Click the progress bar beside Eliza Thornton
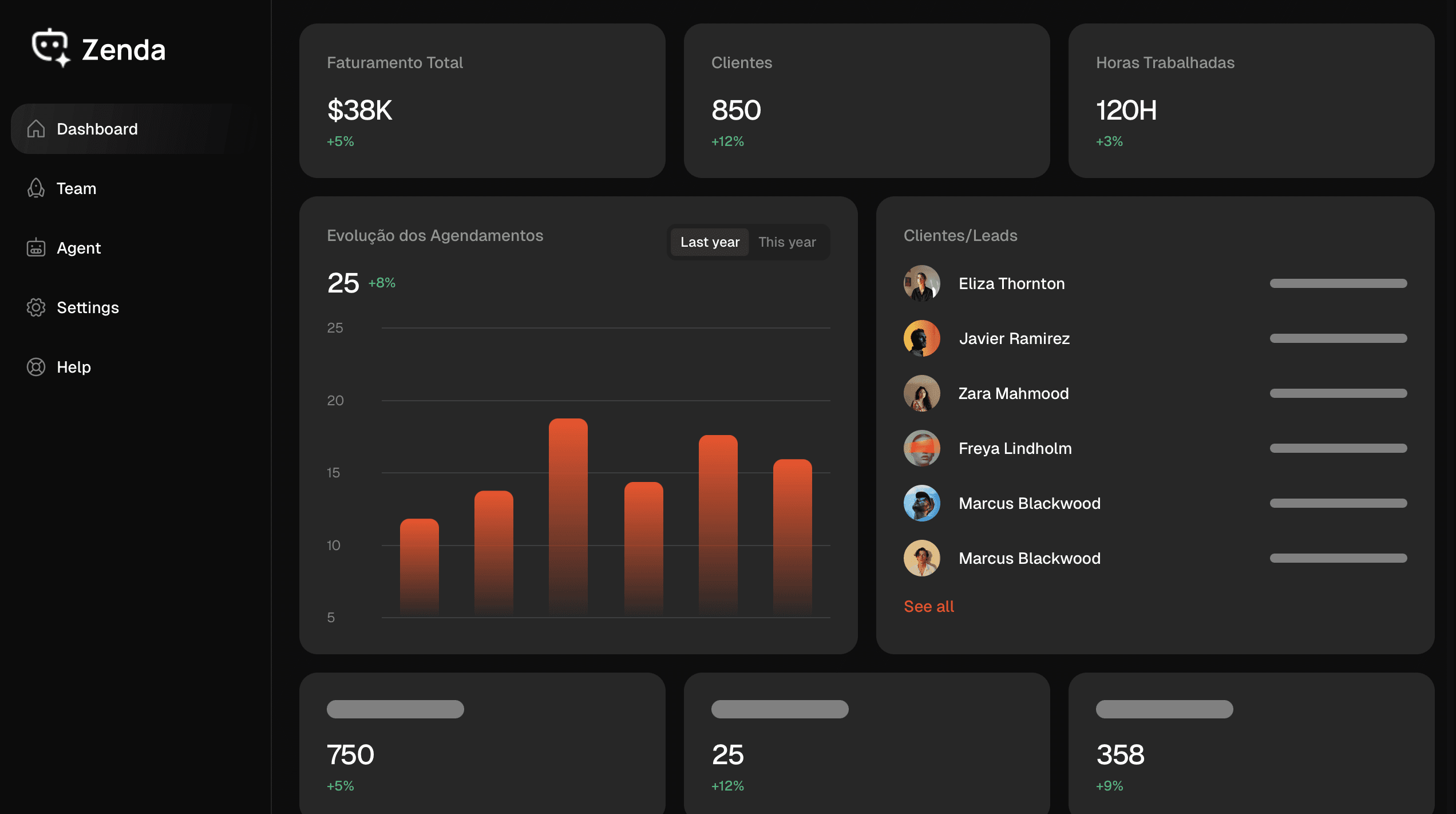 [x=1338, y=283]
